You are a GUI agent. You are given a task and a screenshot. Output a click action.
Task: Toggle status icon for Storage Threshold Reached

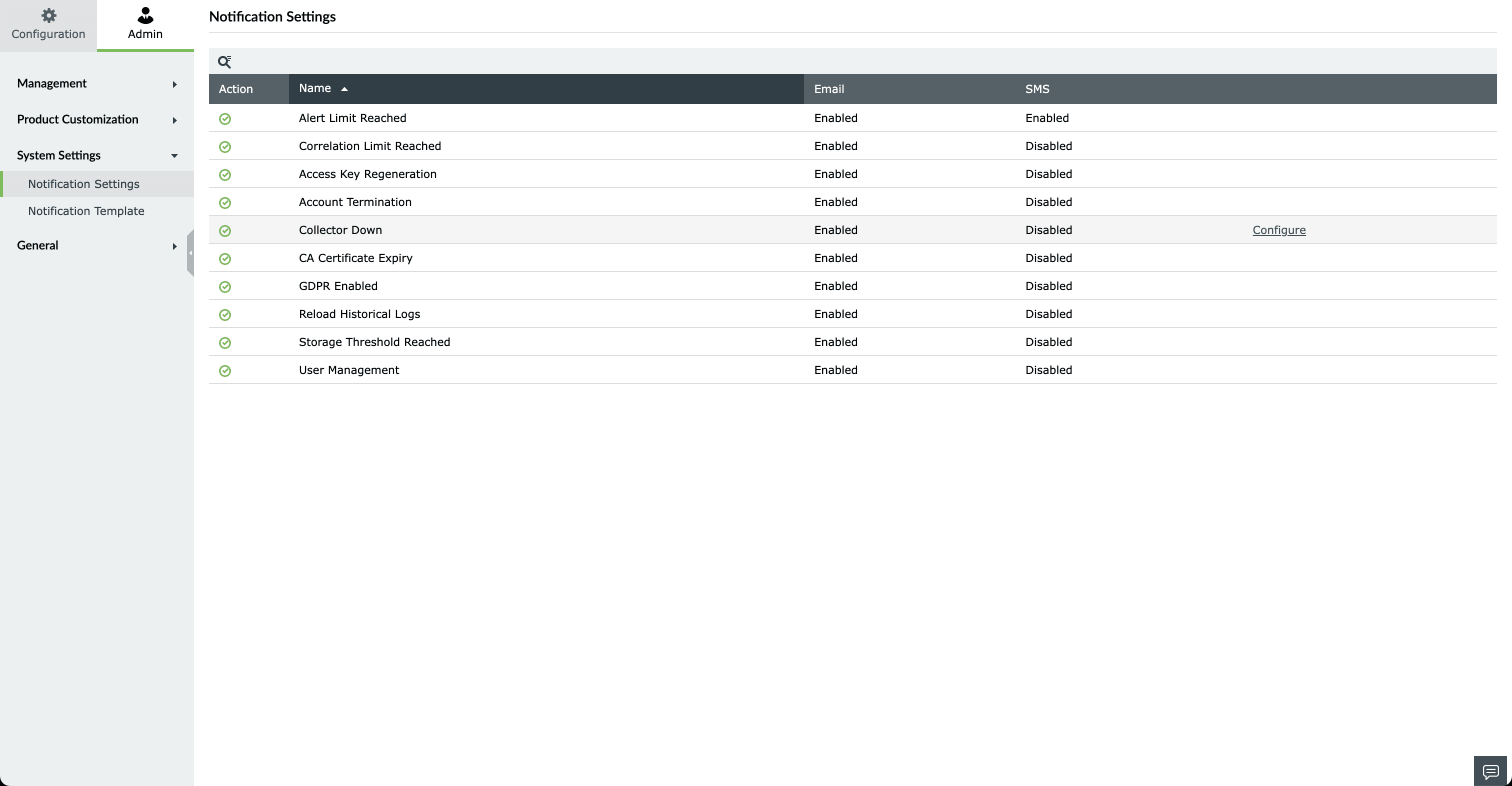225,343
